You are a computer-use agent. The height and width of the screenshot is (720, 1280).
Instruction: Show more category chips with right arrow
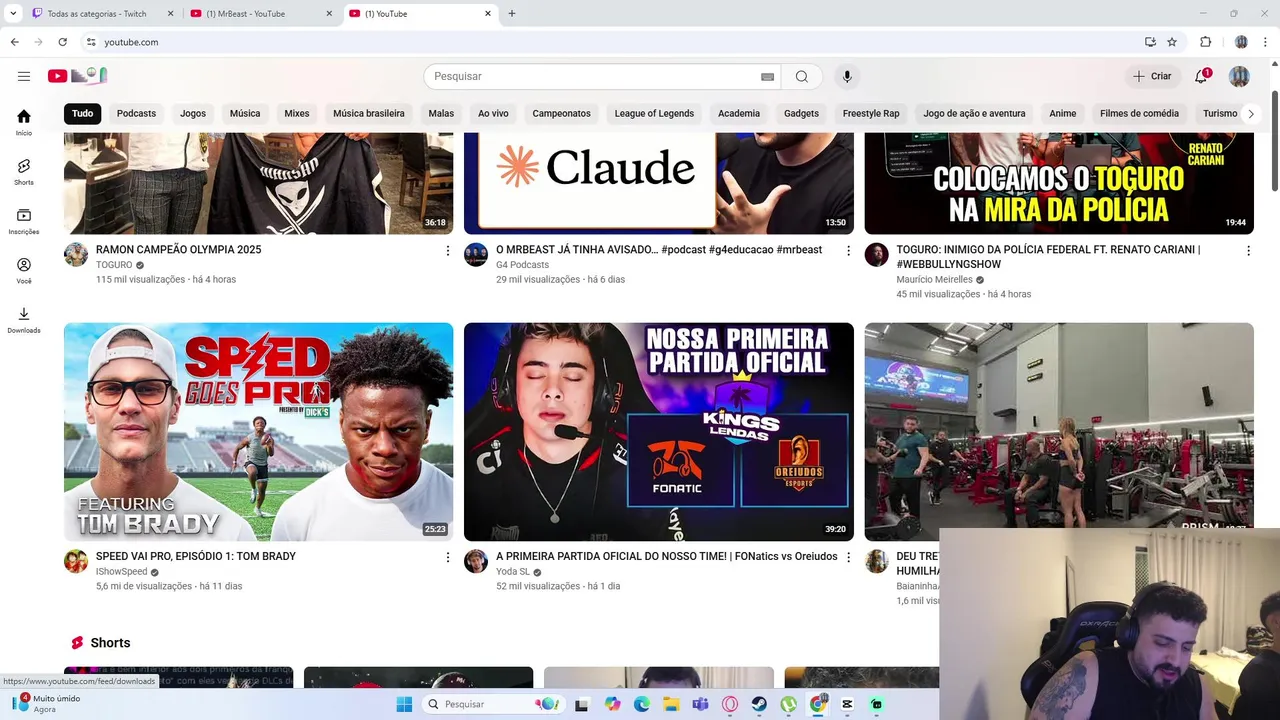(x=1250, y=114)
